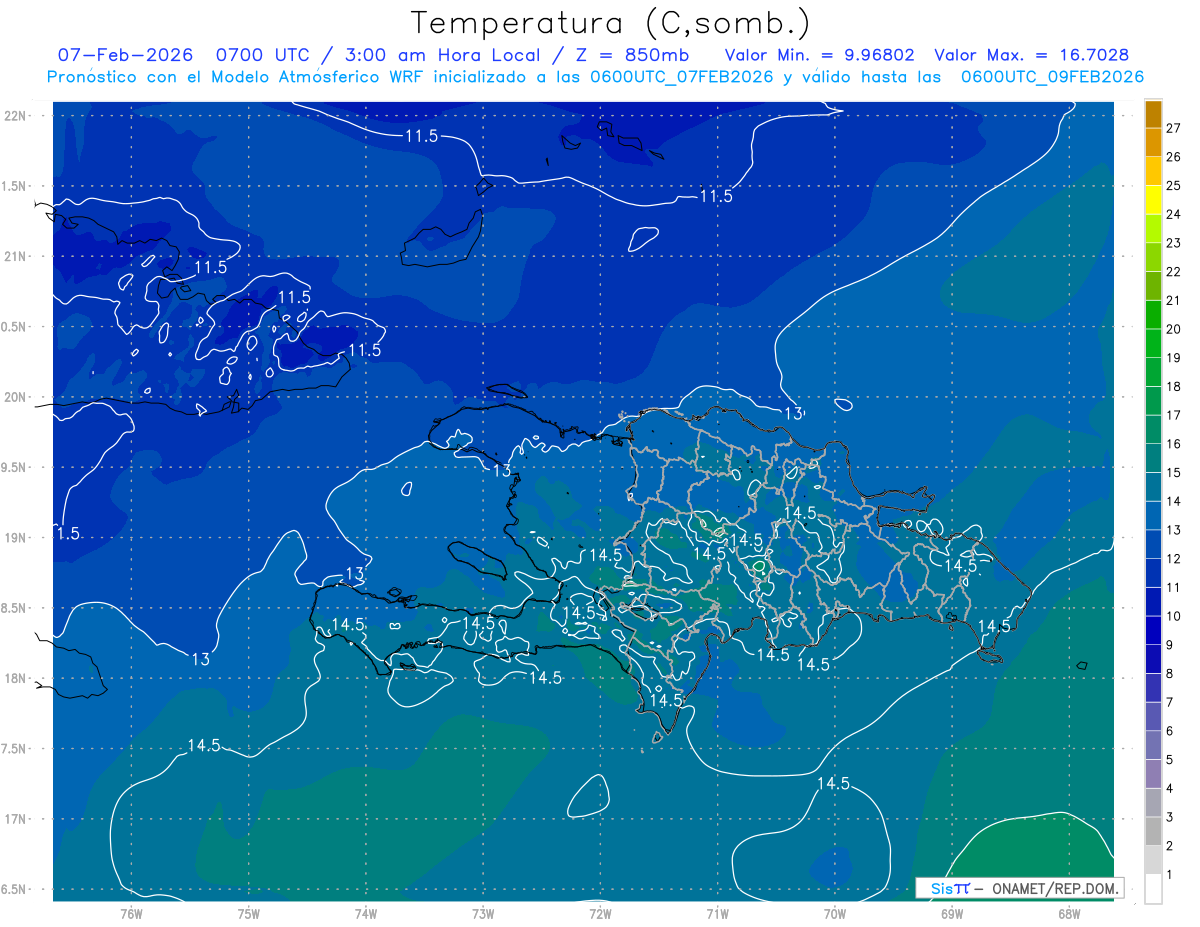This screenshot has height=927, width=1200.
Task: Click the "Temperatura (C,somb.)" map title
Action: pos(610,23)
